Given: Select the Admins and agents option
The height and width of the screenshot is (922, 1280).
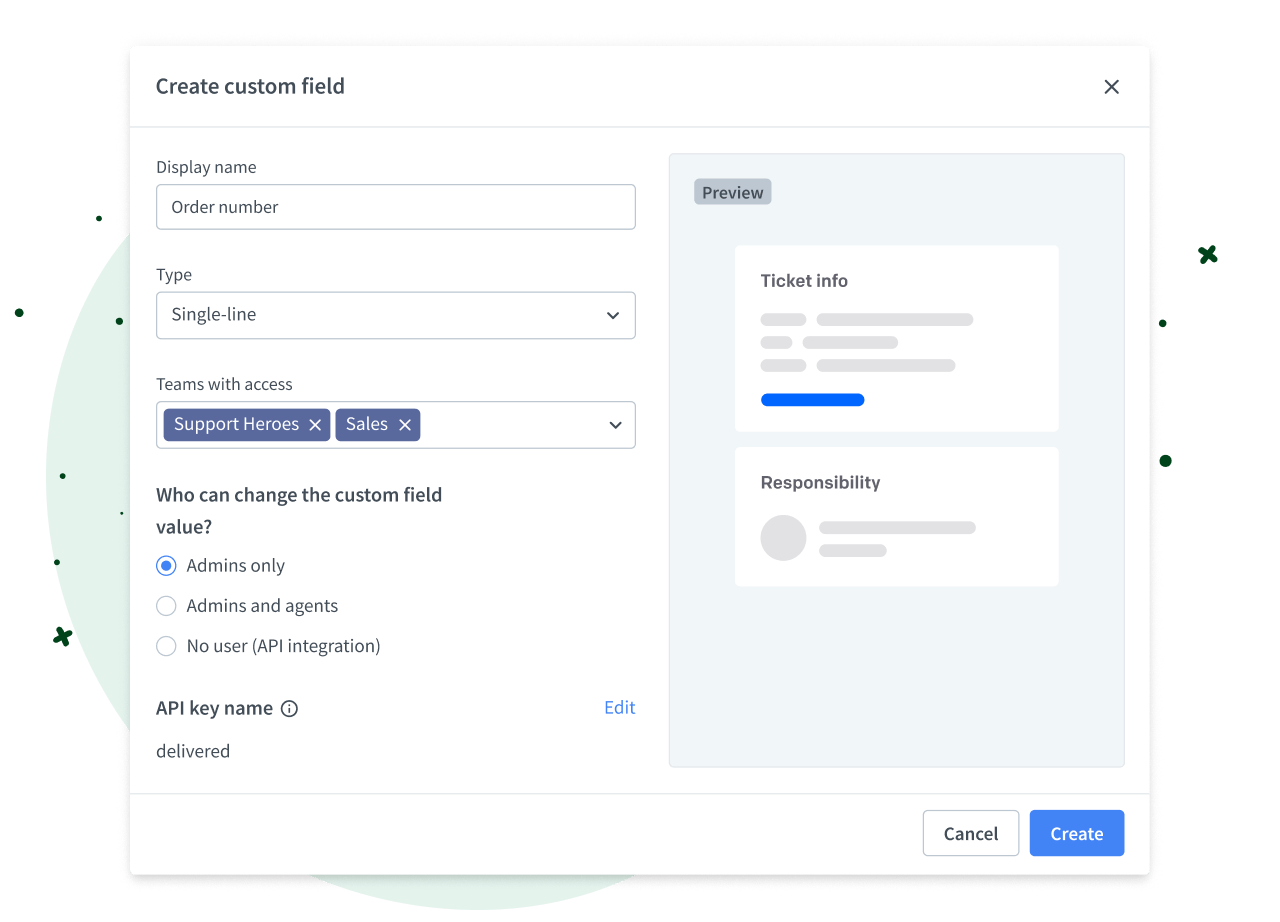Looking at the screenshot, I should click(167, 606).
